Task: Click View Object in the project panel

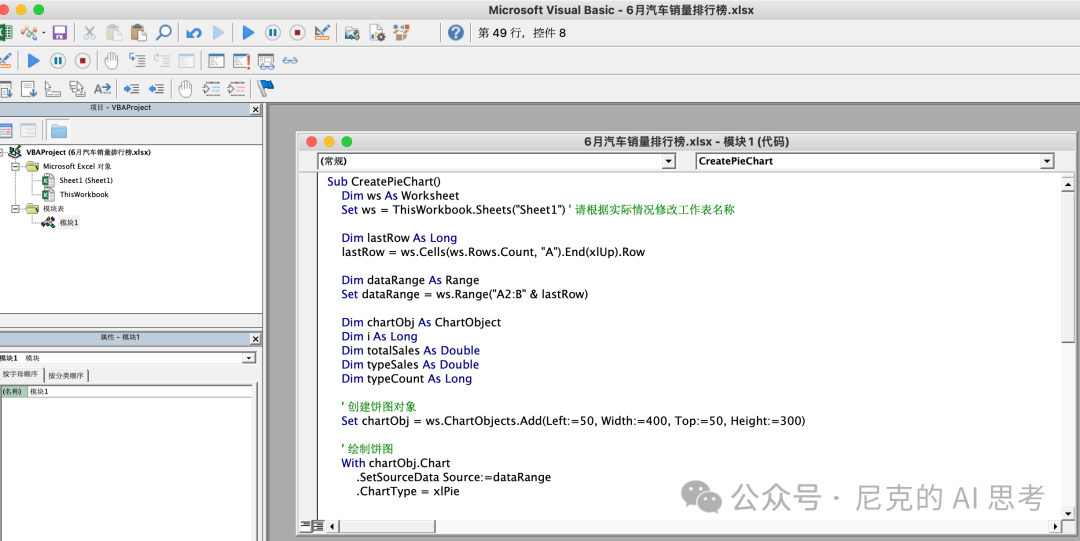Action: click(28, 130)
